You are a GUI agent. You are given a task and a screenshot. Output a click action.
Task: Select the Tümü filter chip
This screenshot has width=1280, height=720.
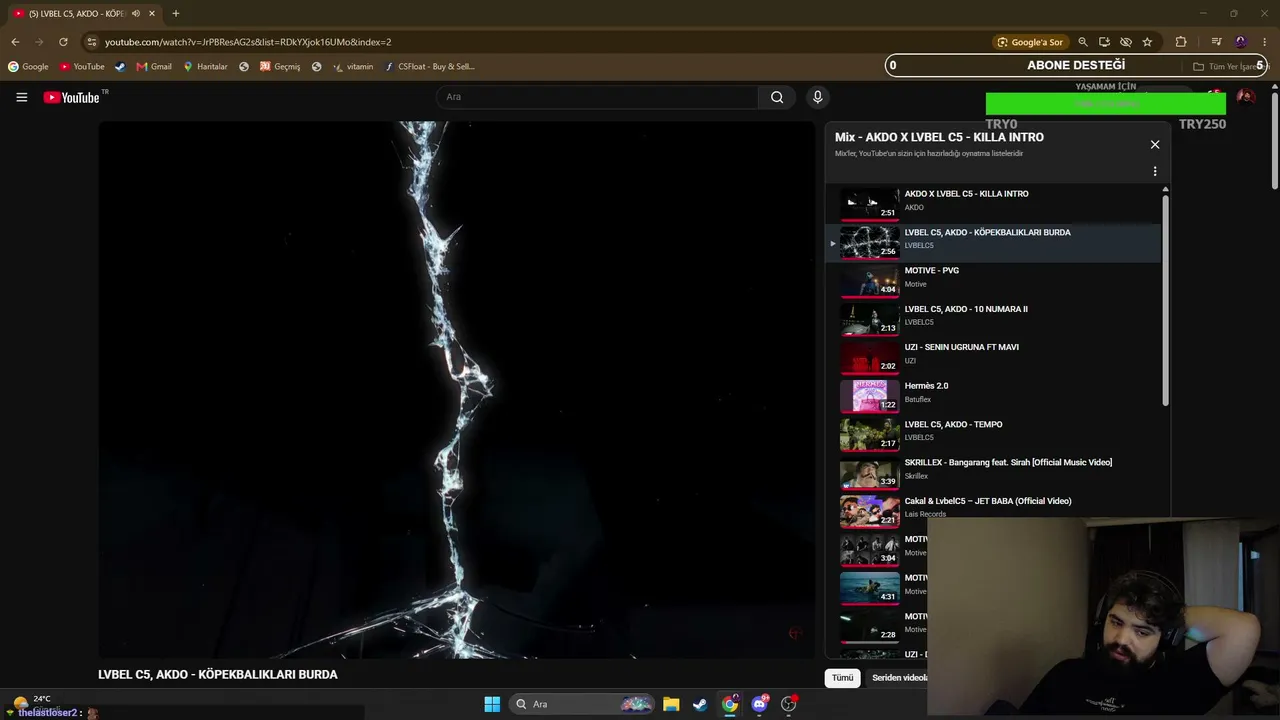coord(843,678)
